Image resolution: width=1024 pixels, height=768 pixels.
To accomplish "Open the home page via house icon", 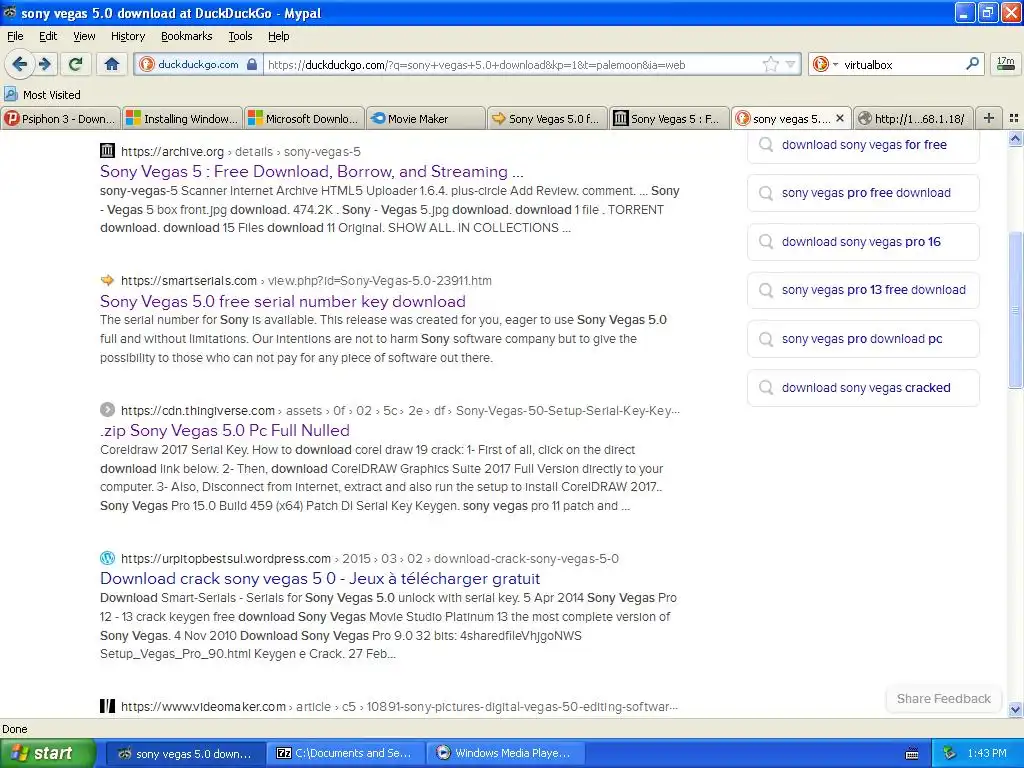I will (x=112, y=64).
